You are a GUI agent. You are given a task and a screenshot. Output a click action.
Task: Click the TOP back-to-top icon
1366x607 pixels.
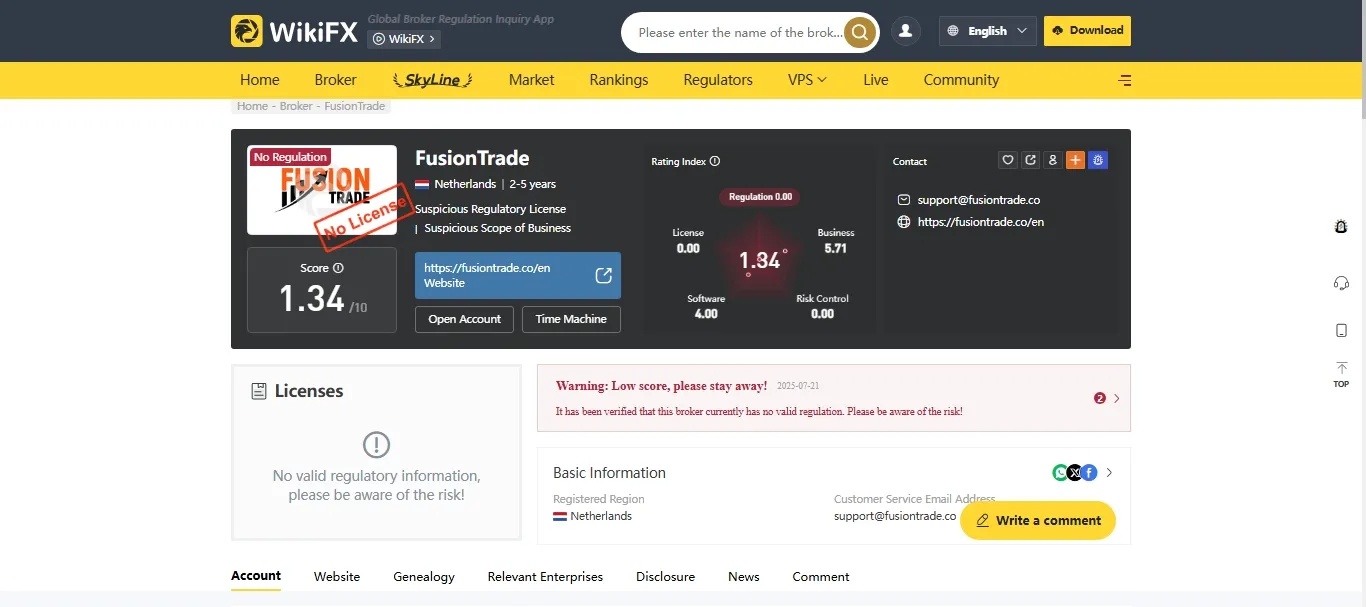(1342, 375)
